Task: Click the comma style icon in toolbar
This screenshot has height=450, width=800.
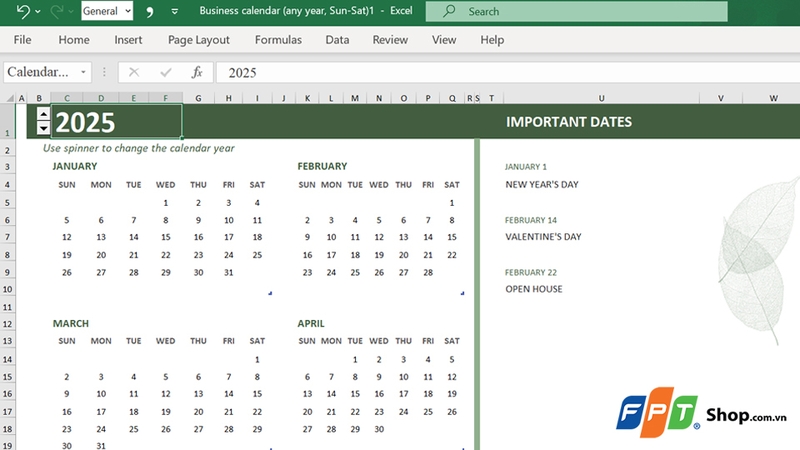Action: coord(151,12)
